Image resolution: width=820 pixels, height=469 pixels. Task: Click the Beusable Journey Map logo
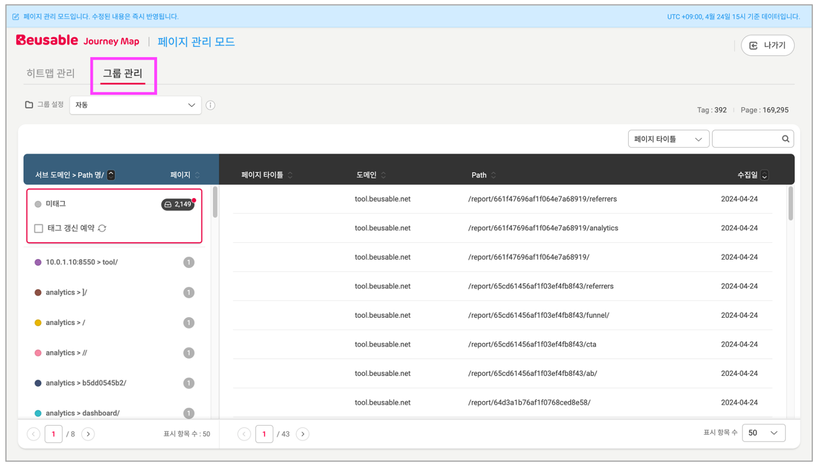click(77, 41)
